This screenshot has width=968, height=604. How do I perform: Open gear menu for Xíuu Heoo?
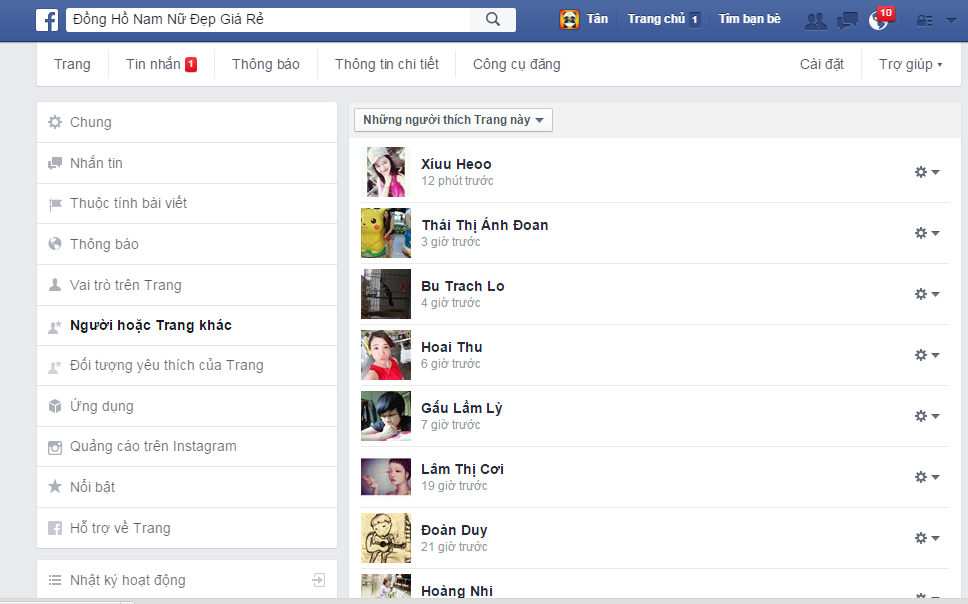(927, 172)
